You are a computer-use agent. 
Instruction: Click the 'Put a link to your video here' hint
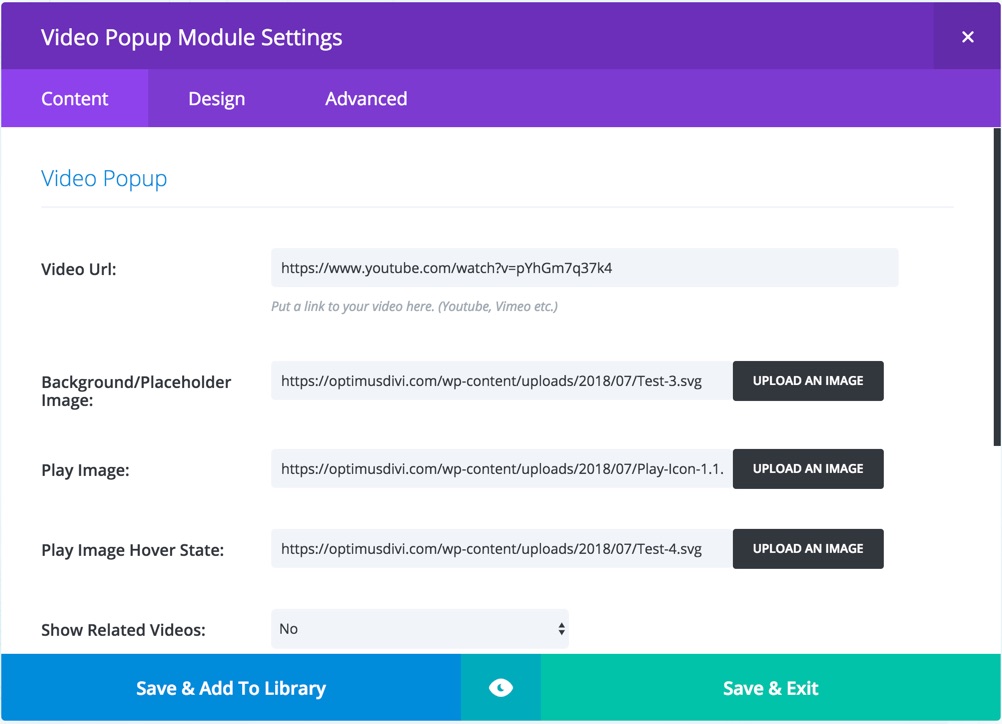click(x=414, y=307)
